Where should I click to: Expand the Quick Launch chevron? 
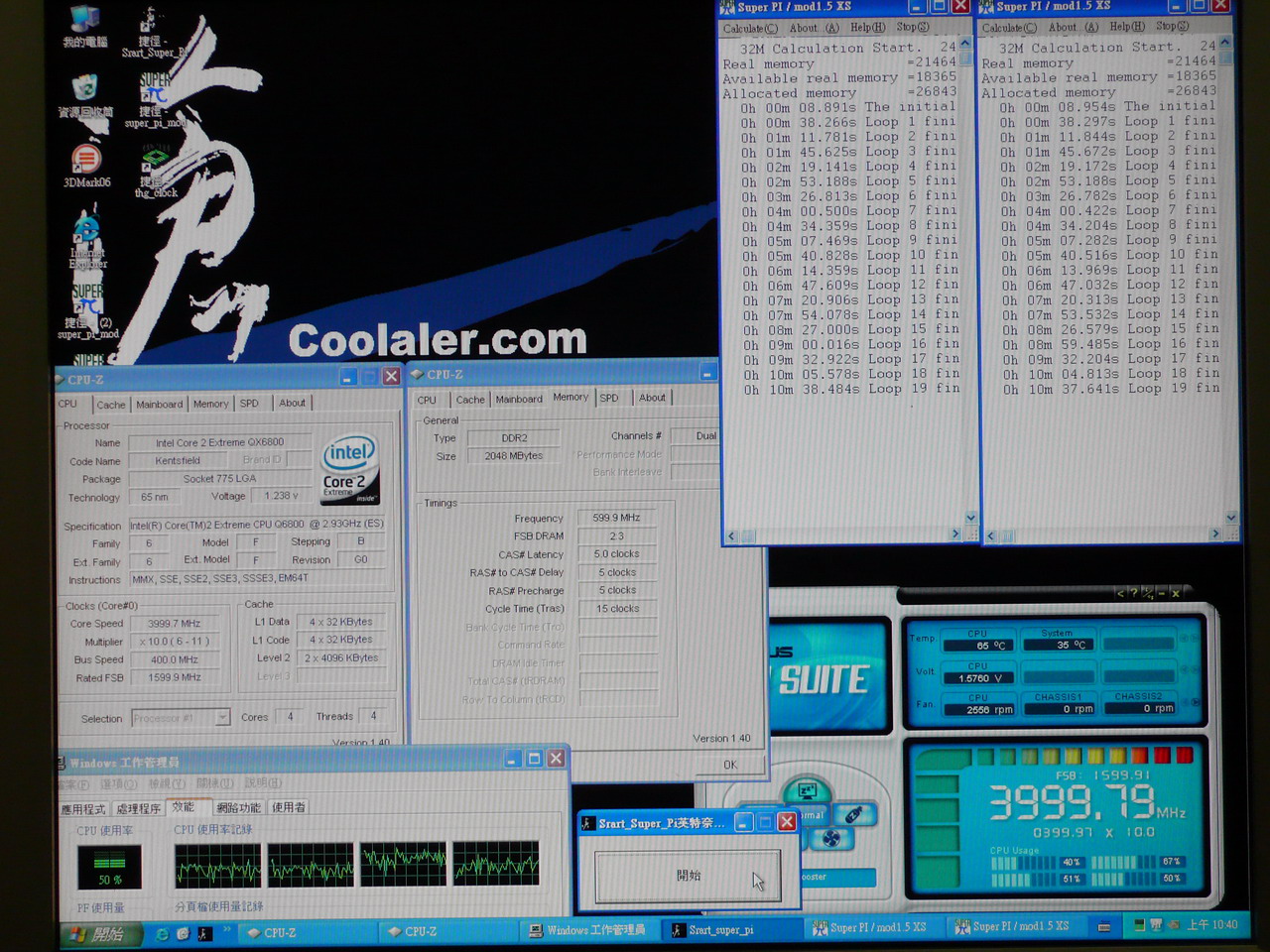pos(227,931)
